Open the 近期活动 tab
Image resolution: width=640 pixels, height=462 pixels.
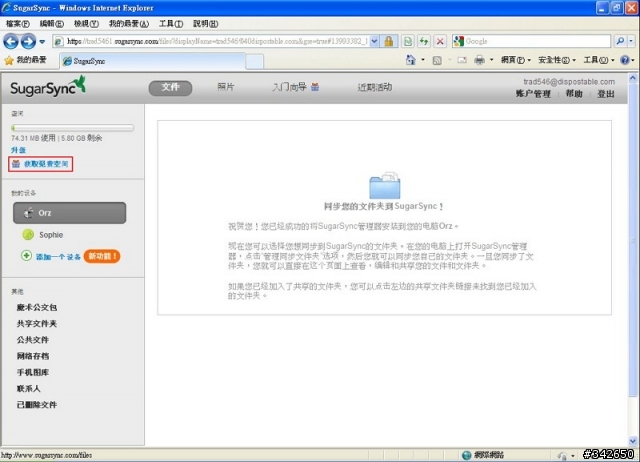tap(375, 87)
